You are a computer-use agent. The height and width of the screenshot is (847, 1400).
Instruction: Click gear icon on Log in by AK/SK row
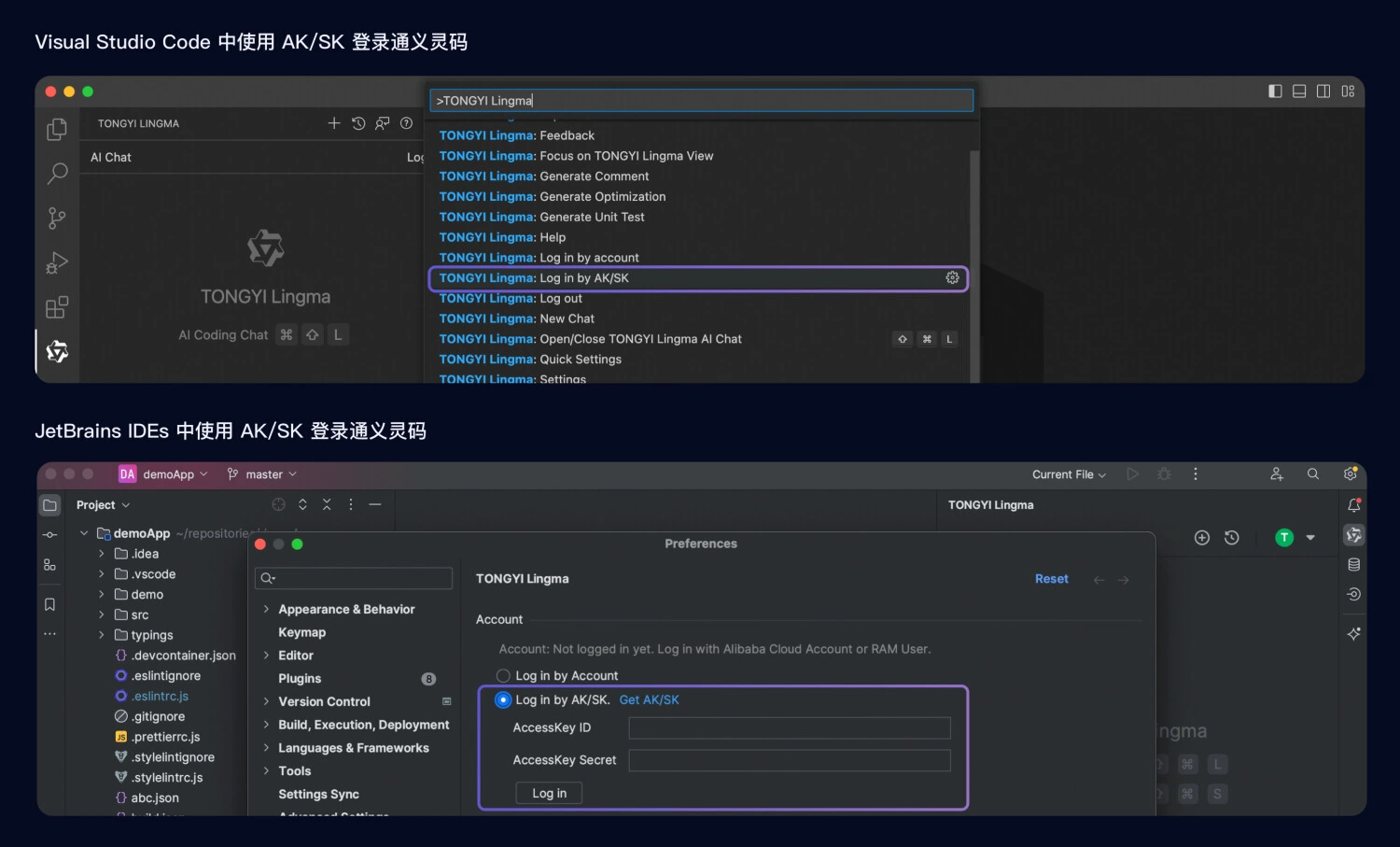(952, 277)
